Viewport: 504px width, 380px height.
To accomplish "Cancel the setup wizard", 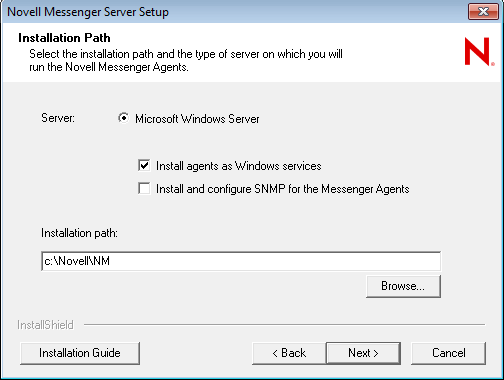I will 448,353.
